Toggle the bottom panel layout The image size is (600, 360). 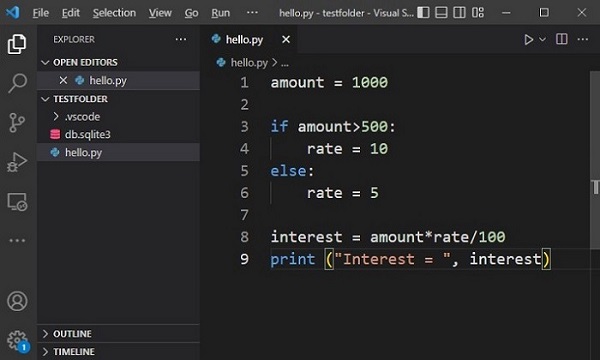pyautogui.click(x=441, y=13)
